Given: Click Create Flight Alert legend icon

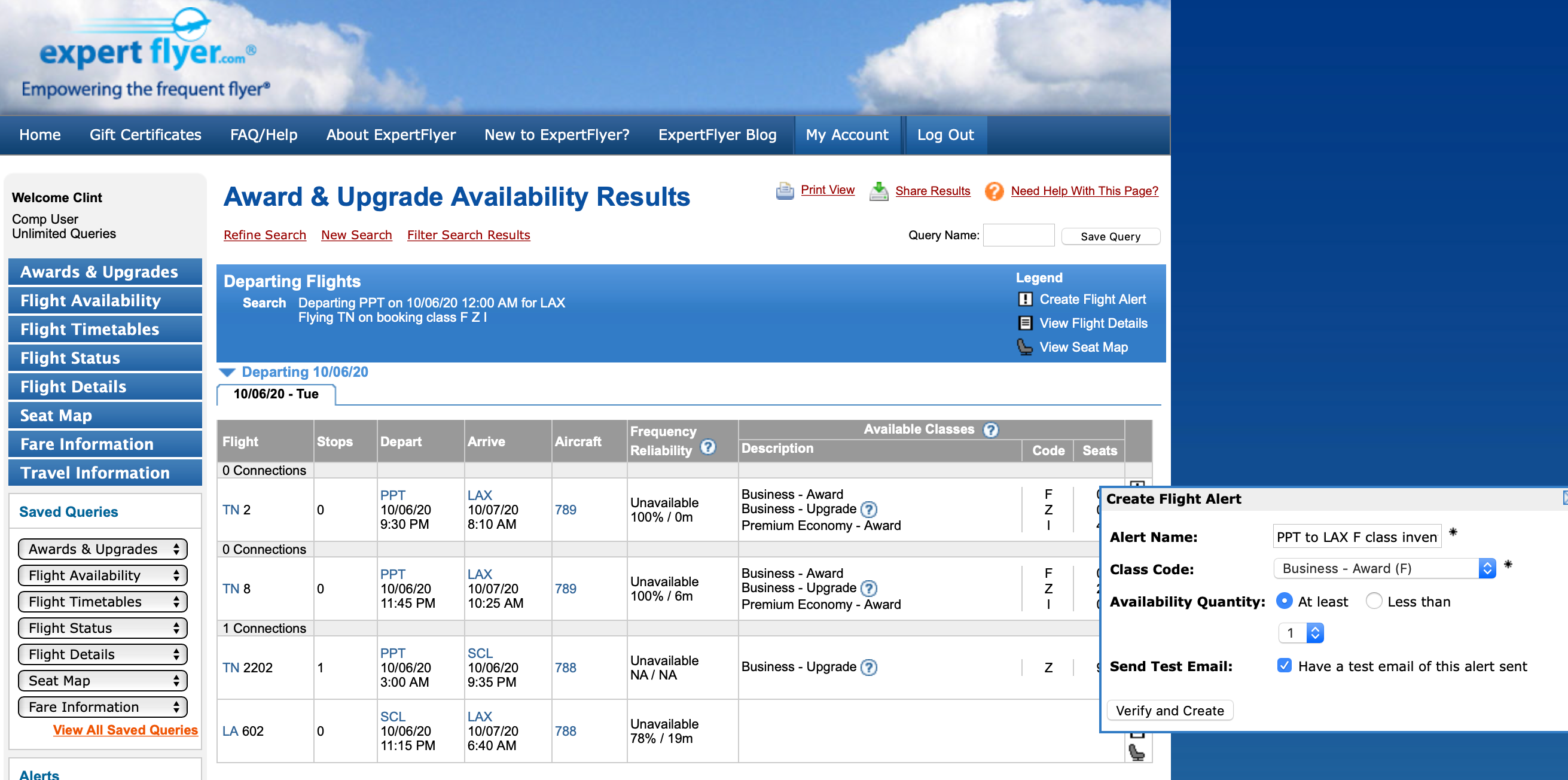Looking at the screenshot, I should (1025, 300).
